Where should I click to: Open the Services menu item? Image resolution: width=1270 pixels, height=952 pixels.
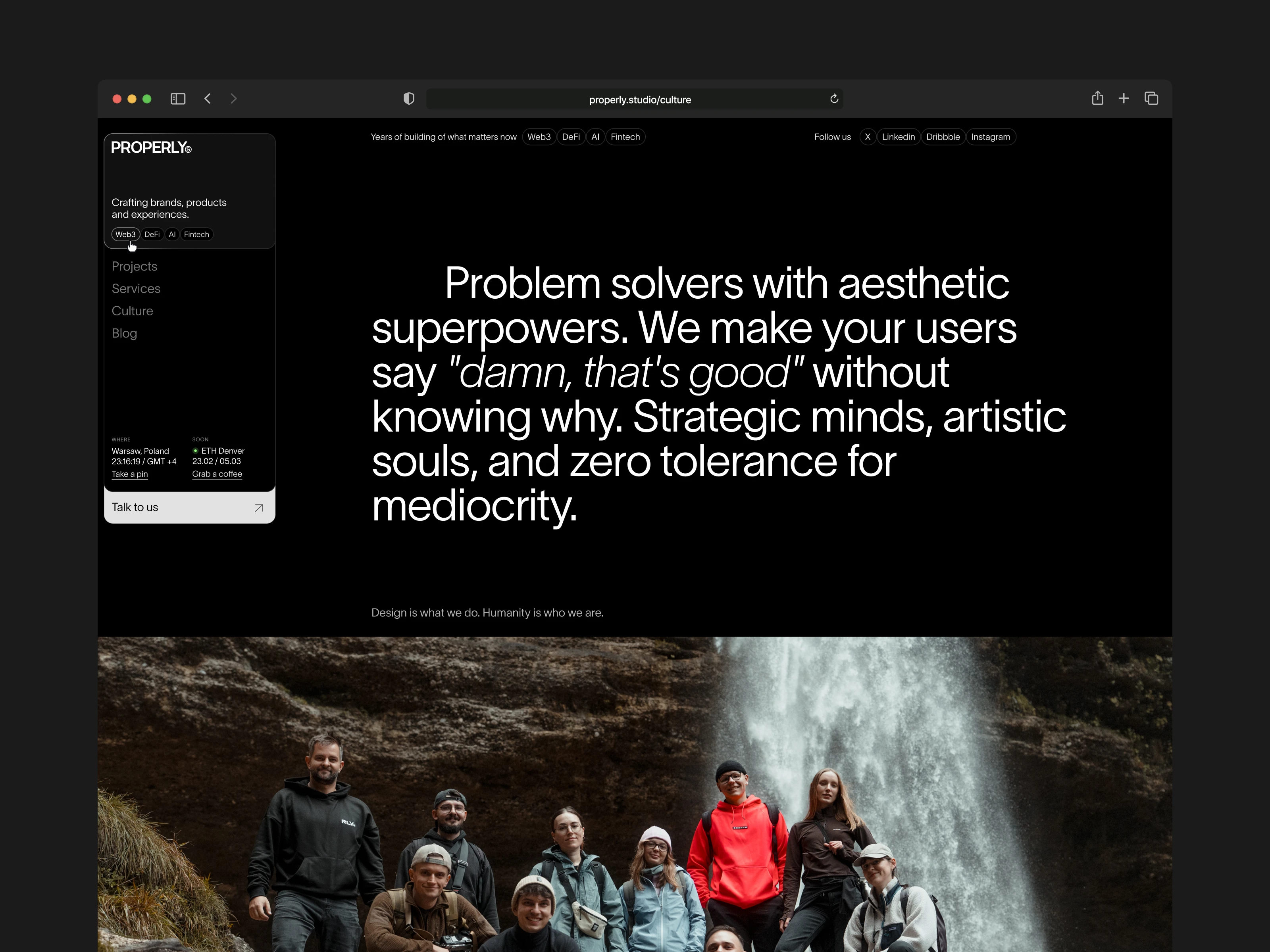[136, 289]
